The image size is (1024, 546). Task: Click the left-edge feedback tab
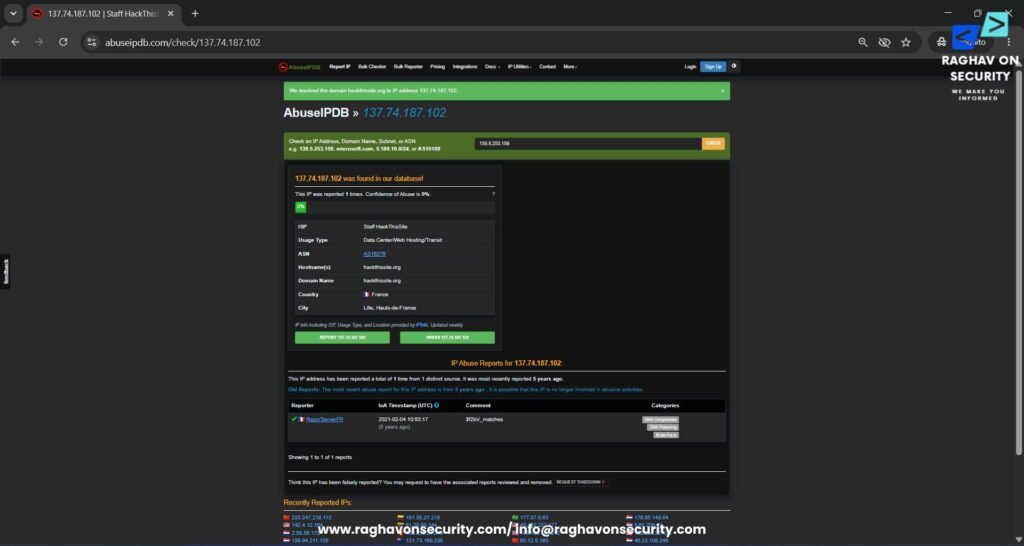click(x=5, y=272)
